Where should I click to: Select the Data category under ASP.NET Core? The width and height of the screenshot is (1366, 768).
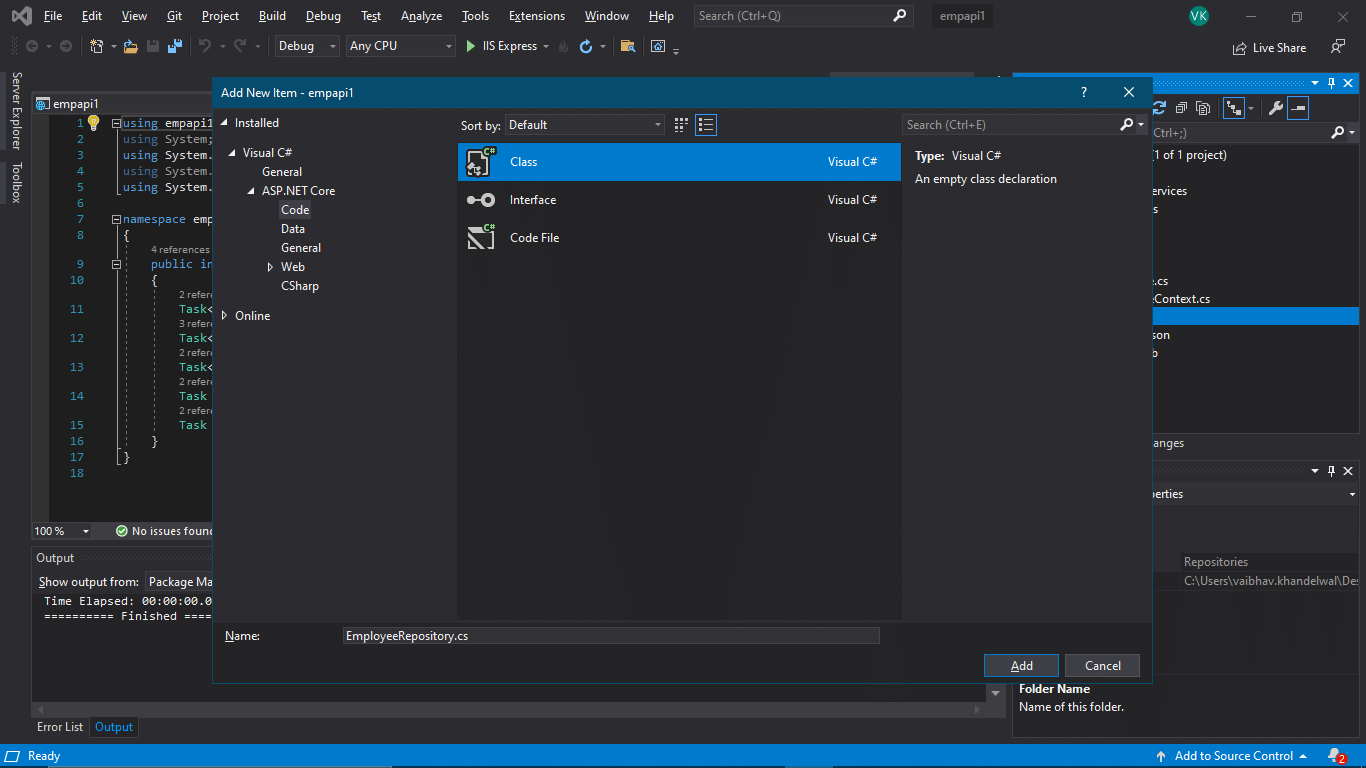point(293,229)
